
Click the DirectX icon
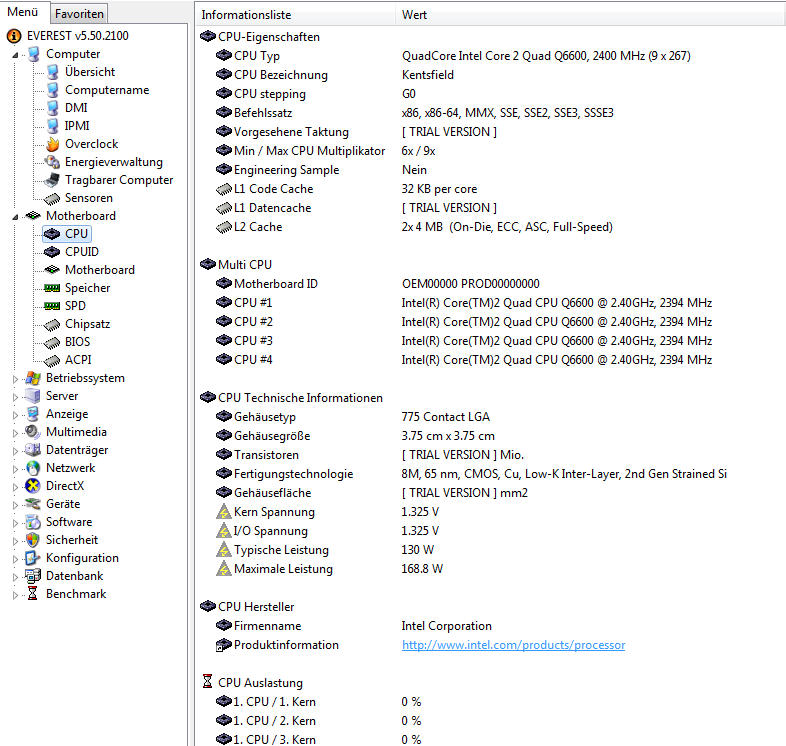click(x=33, y=486)
